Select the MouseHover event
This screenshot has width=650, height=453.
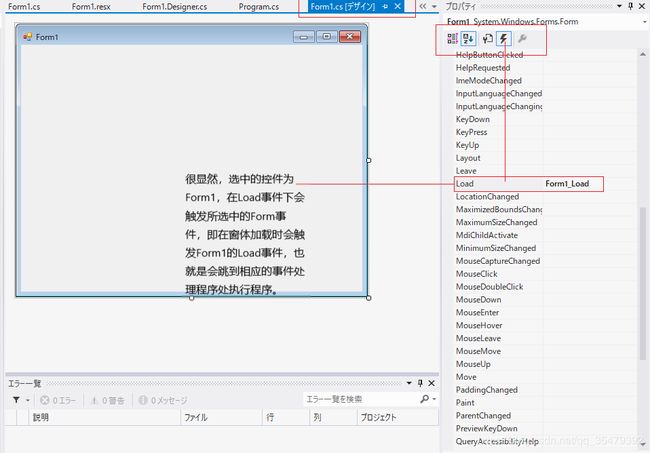479,325
